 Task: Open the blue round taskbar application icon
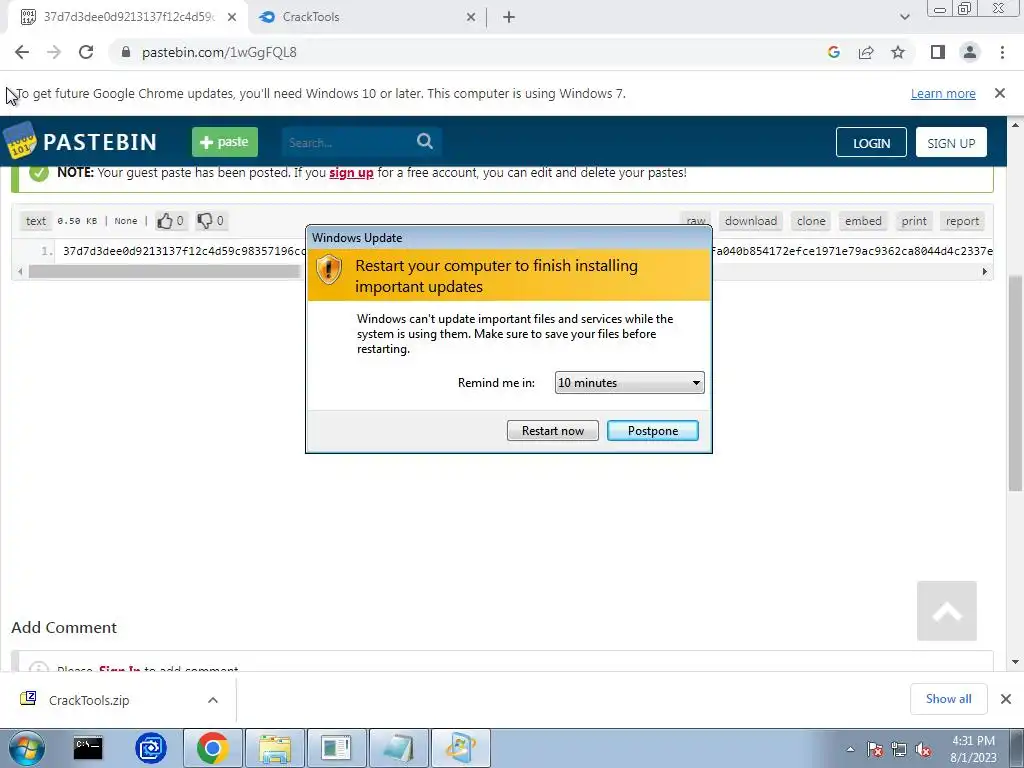coord(151,748)
